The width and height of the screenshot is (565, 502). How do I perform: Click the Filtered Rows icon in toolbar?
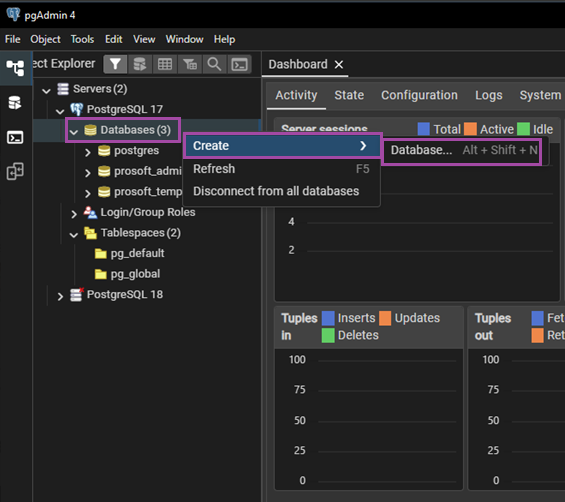pyautogui.click(x=190, y=65)
